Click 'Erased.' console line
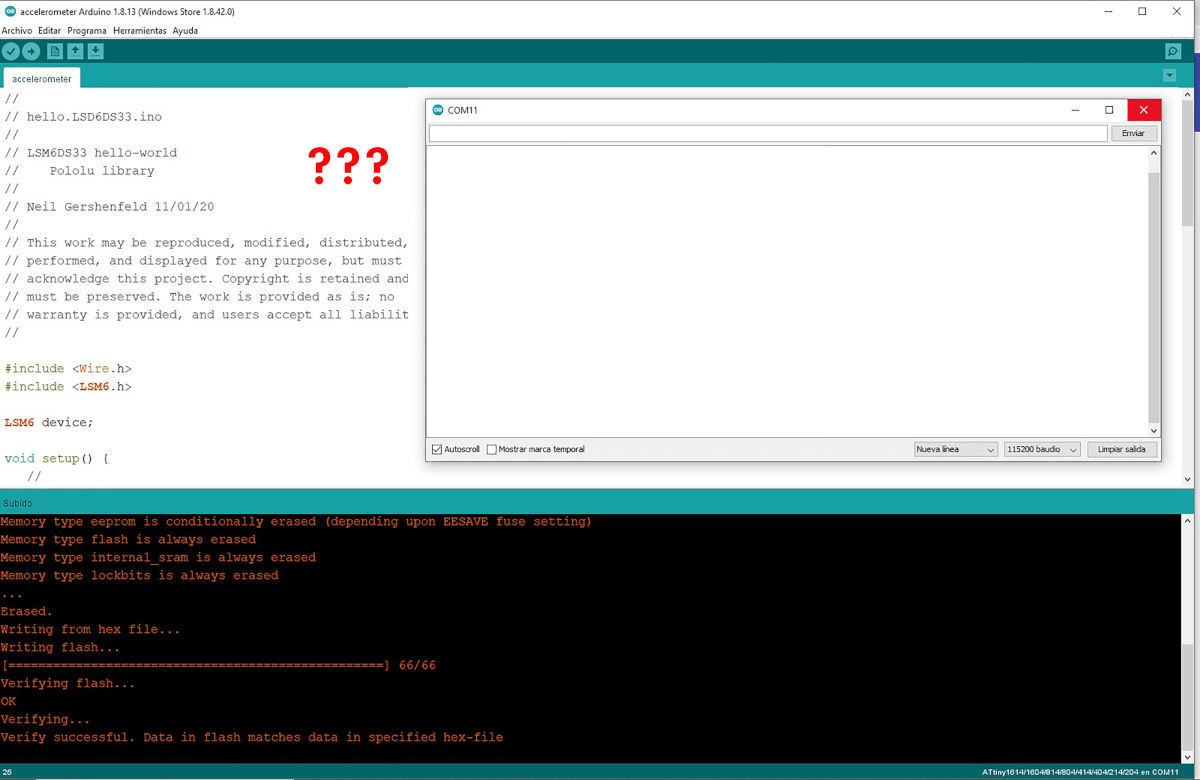Screen dimensions: 1200x780 (x=27, y=611)
